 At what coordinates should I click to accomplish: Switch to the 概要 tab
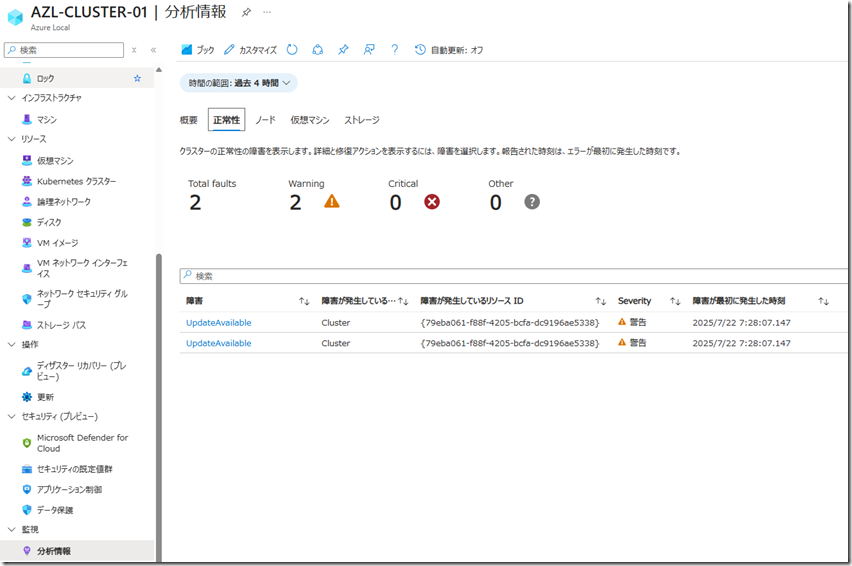pyautogui.click(x=189, y=120)
